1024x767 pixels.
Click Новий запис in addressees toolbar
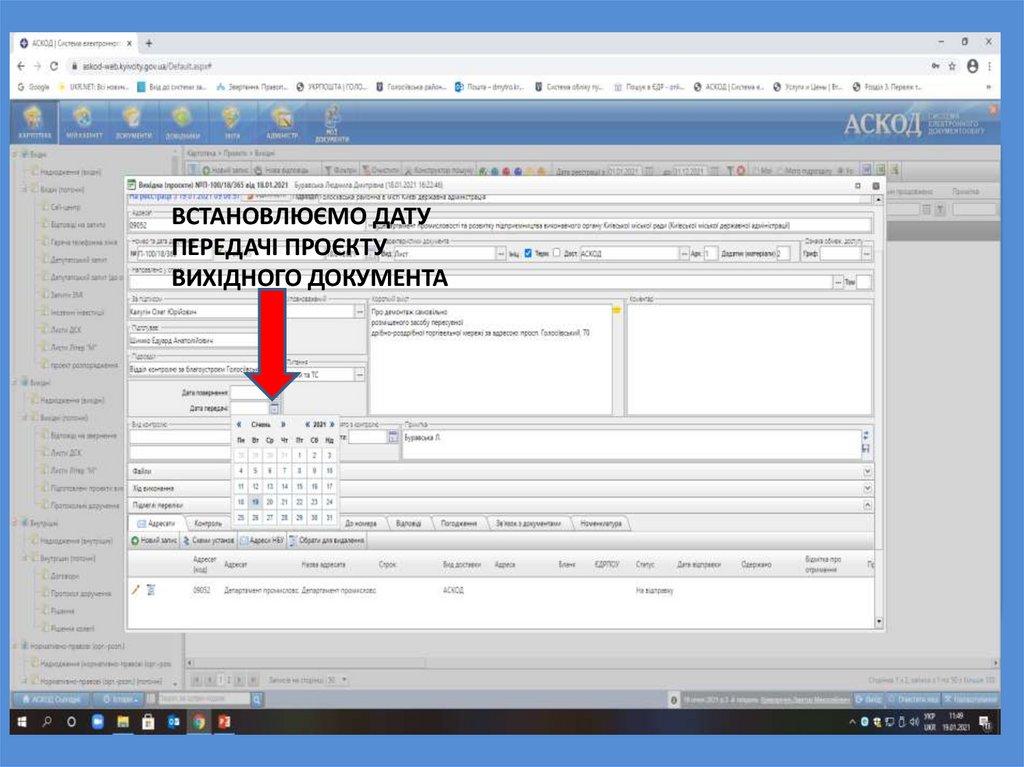coord(154,541)
